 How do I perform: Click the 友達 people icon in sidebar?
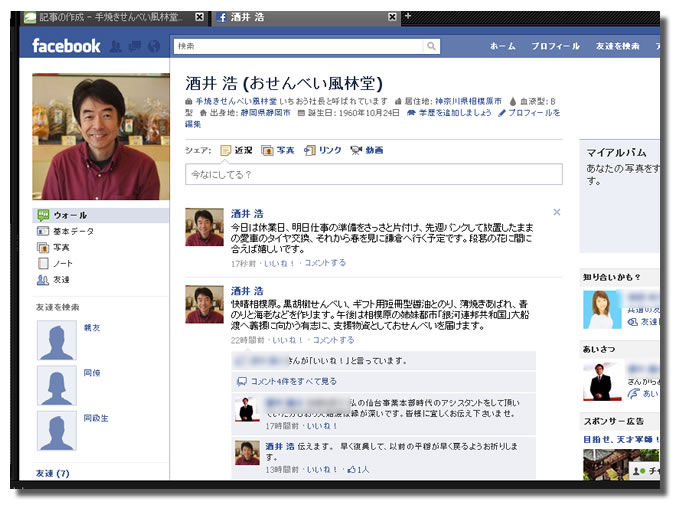tap(43, 279)
